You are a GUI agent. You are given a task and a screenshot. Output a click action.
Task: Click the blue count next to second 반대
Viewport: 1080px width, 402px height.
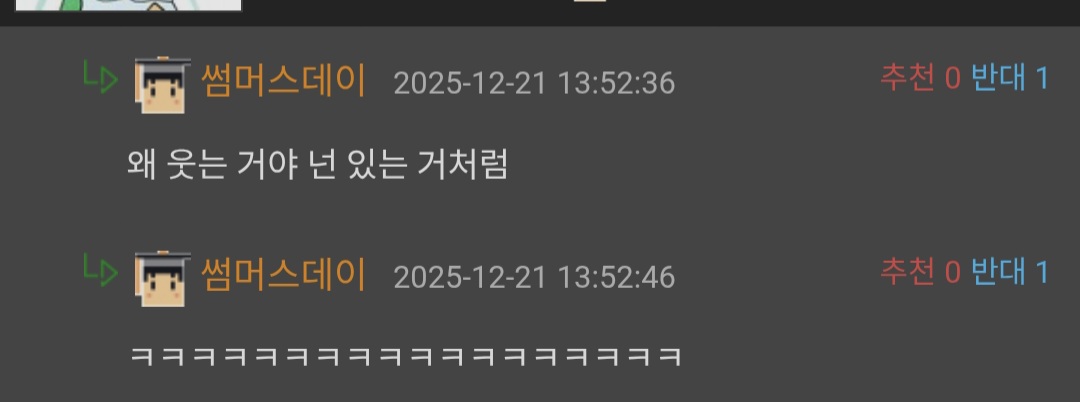(1042, 273)
